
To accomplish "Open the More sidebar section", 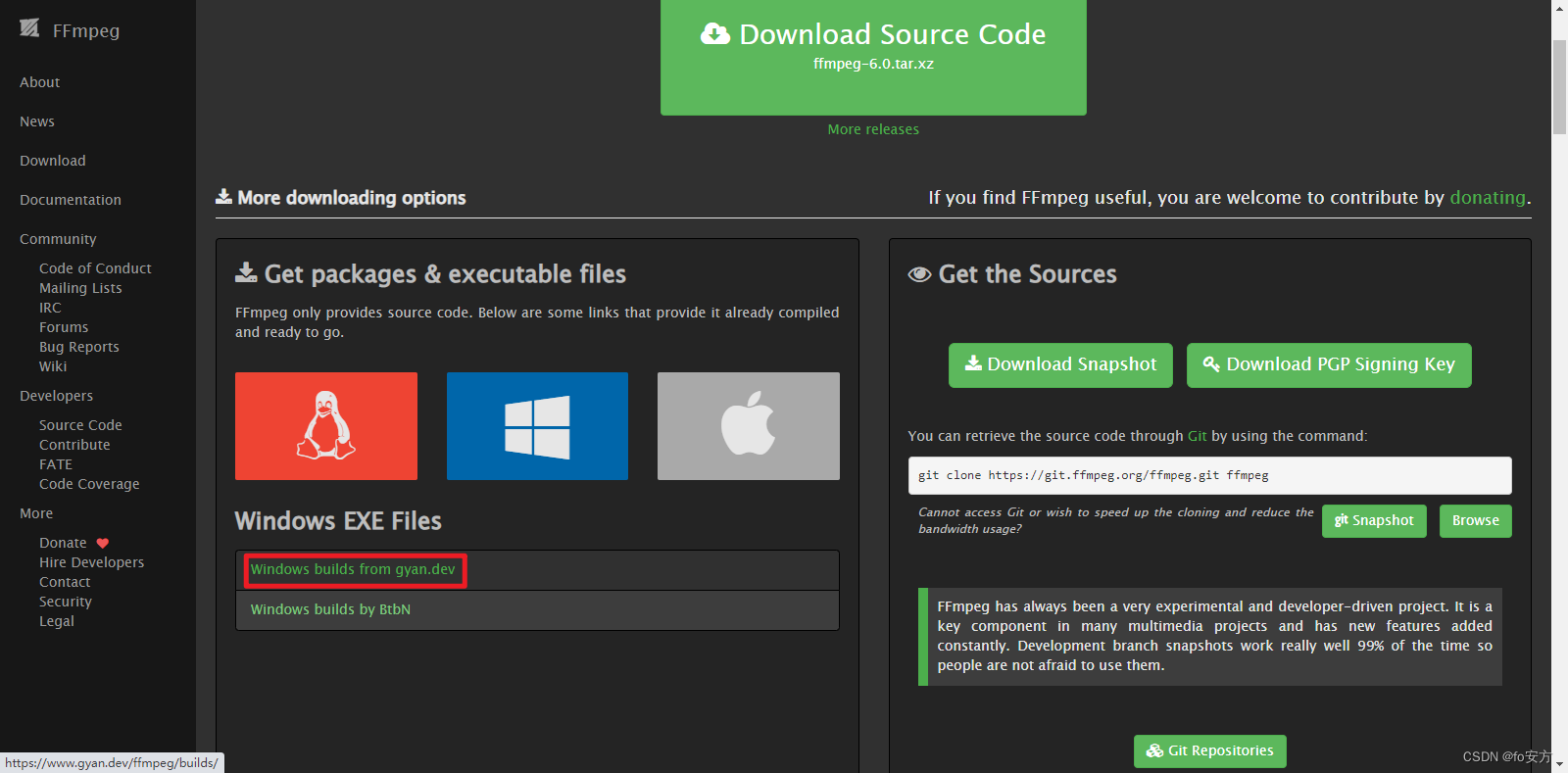I will pyautogui.click(x=36, y=513).
